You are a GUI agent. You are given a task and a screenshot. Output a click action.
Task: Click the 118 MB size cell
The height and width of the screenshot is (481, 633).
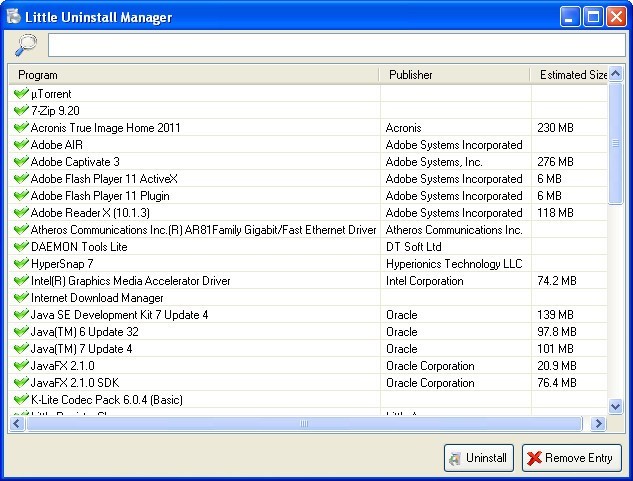click(555, 213)
